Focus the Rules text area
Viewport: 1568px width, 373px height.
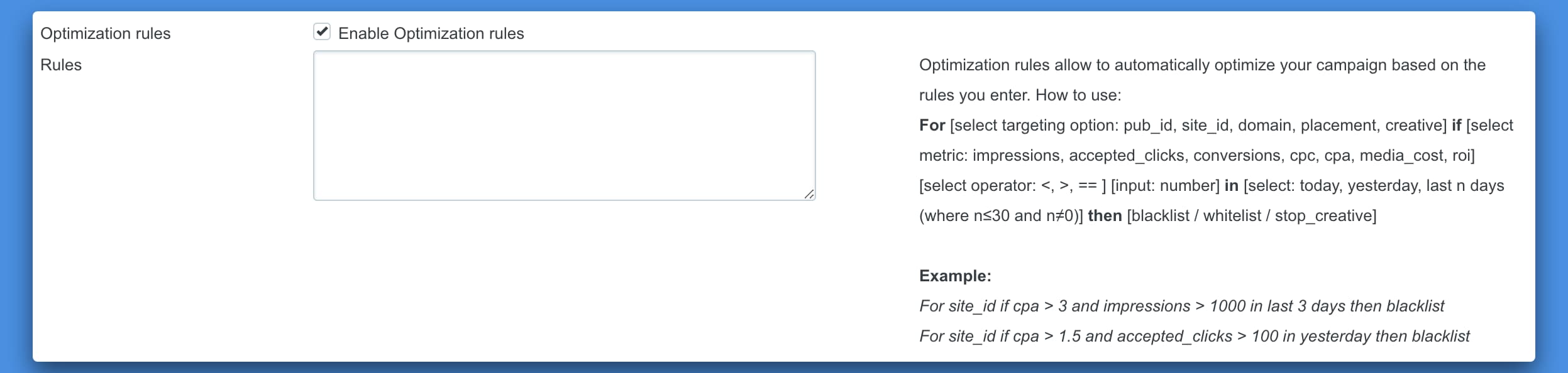(x=564, y=126)
